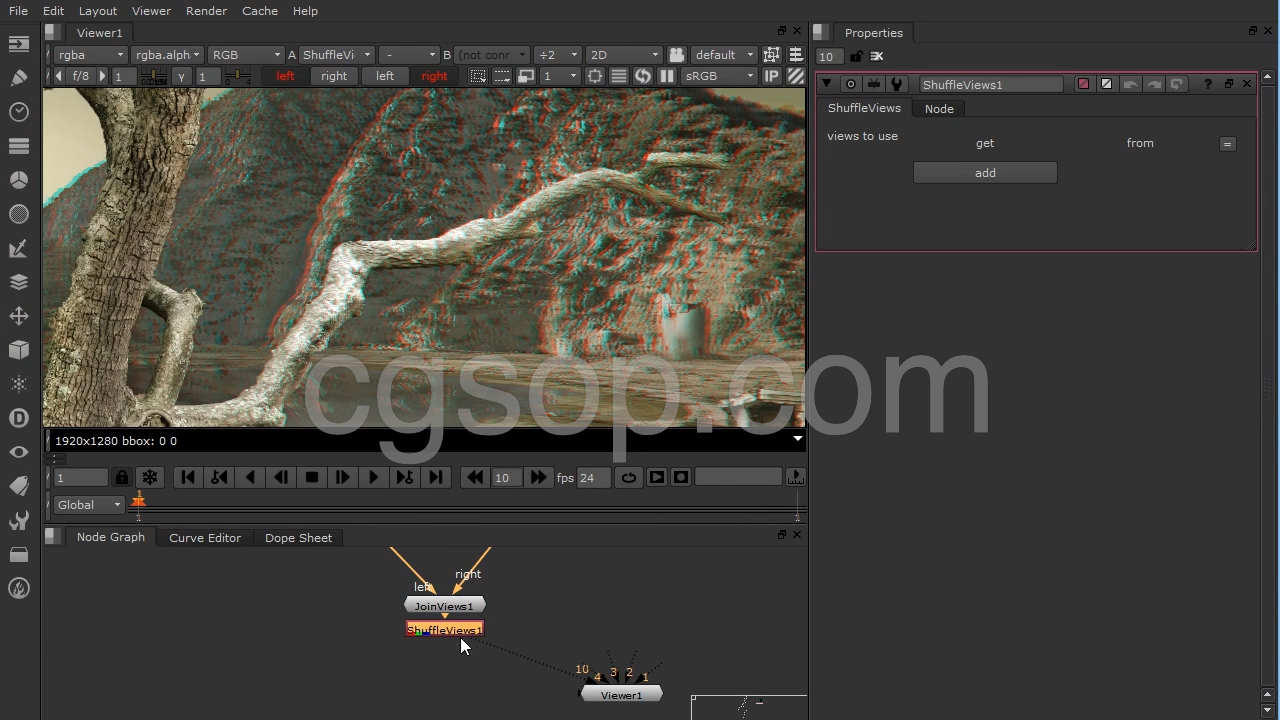Viewport: 1280px width, 720px height.
Task: Open the Edit menu
Action: pos(53,11)
